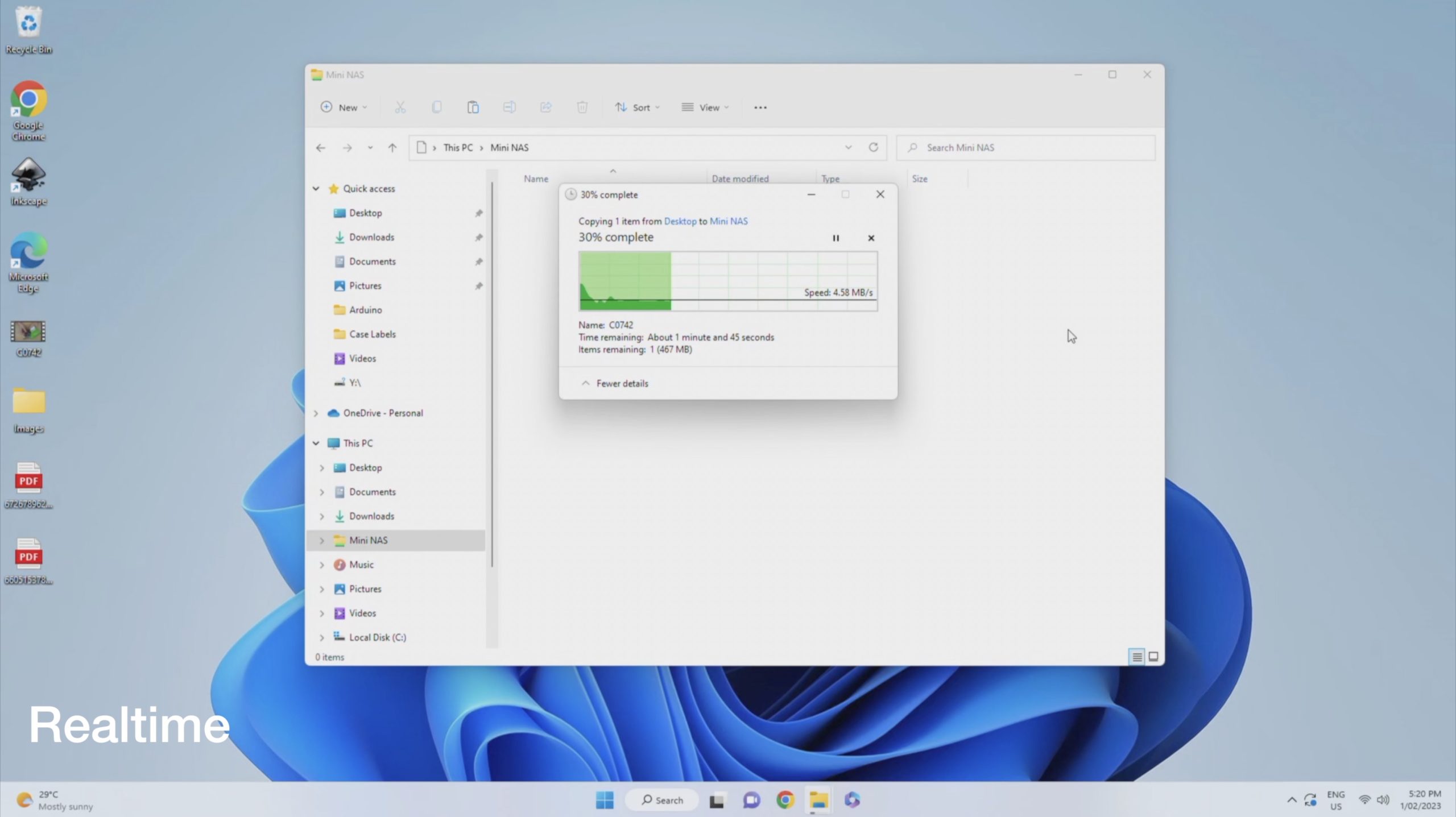This screenshot has height=817, width=1456.
Task: Switch to details view in the status bar
Action: tap(1136, 657)
